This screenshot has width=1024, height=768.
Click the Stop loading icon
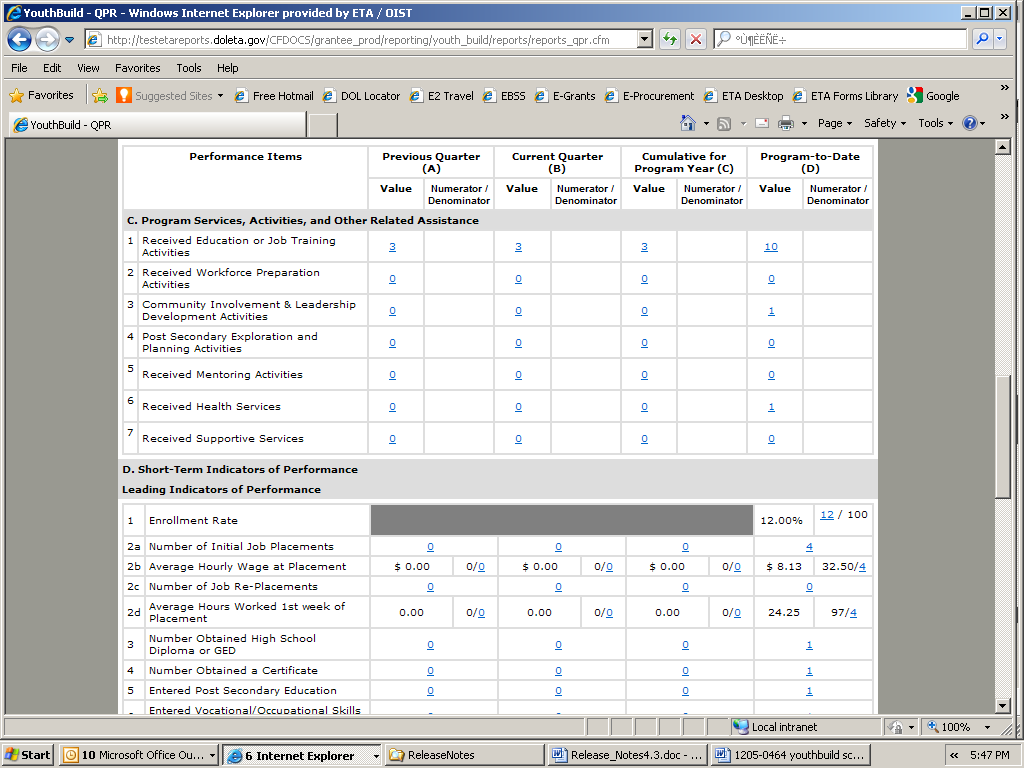pos(695,40)
